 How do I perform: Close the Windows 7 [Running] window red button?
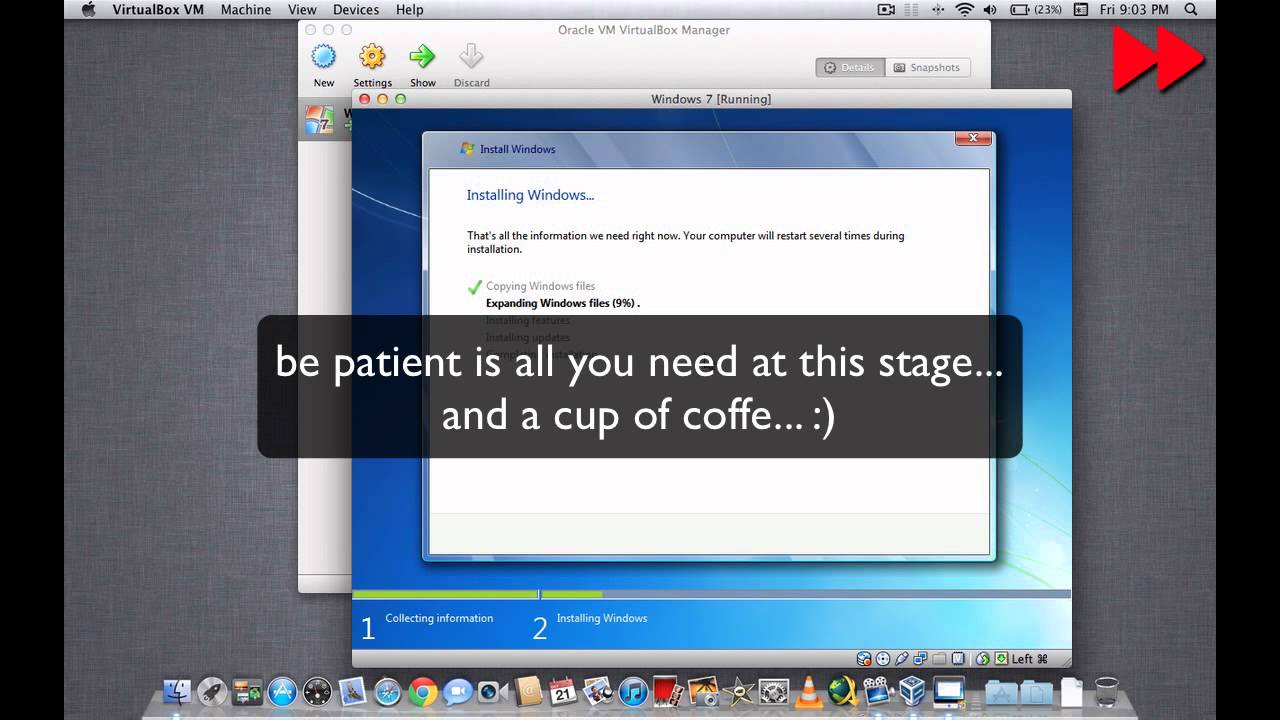point(364,99)
